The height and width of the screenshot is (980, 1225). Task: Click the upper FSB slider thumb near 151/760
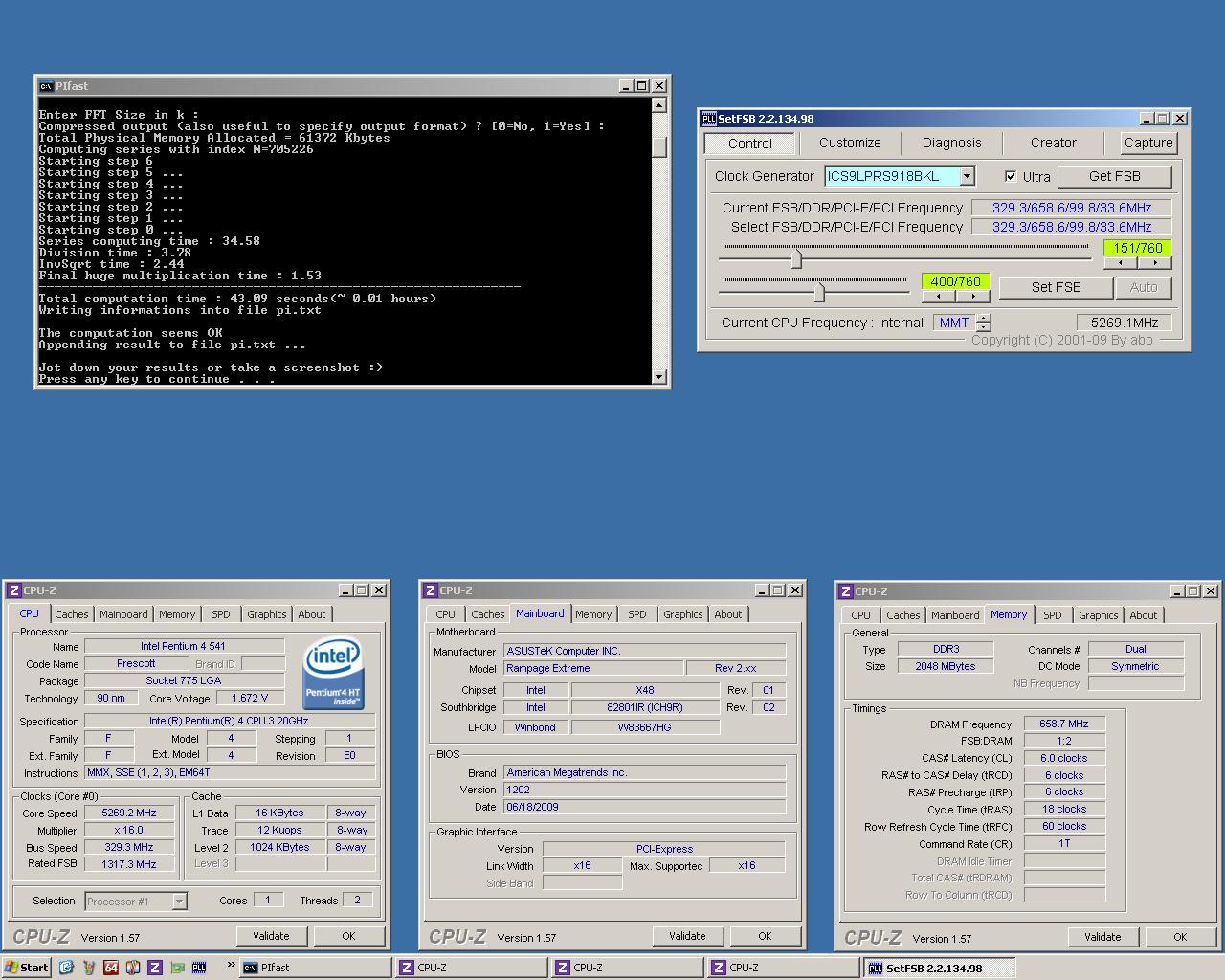(x=796, y=258)
